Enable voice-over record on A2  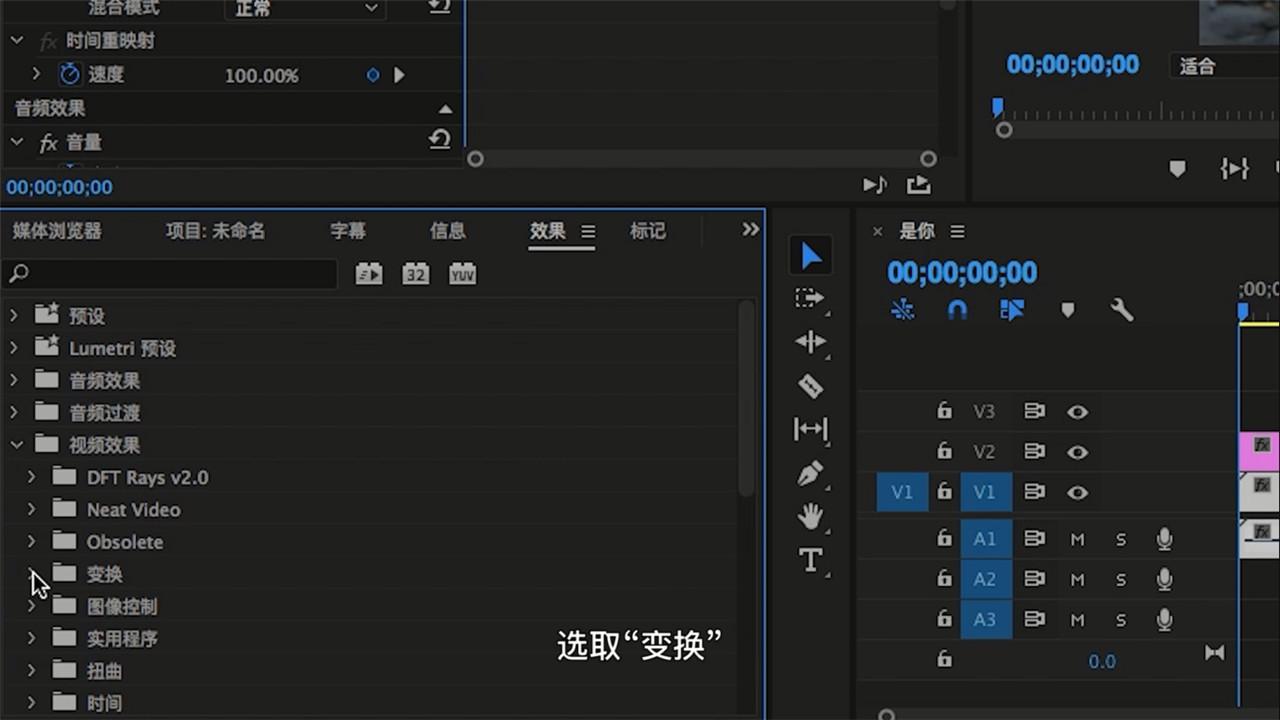[1164, 579]
